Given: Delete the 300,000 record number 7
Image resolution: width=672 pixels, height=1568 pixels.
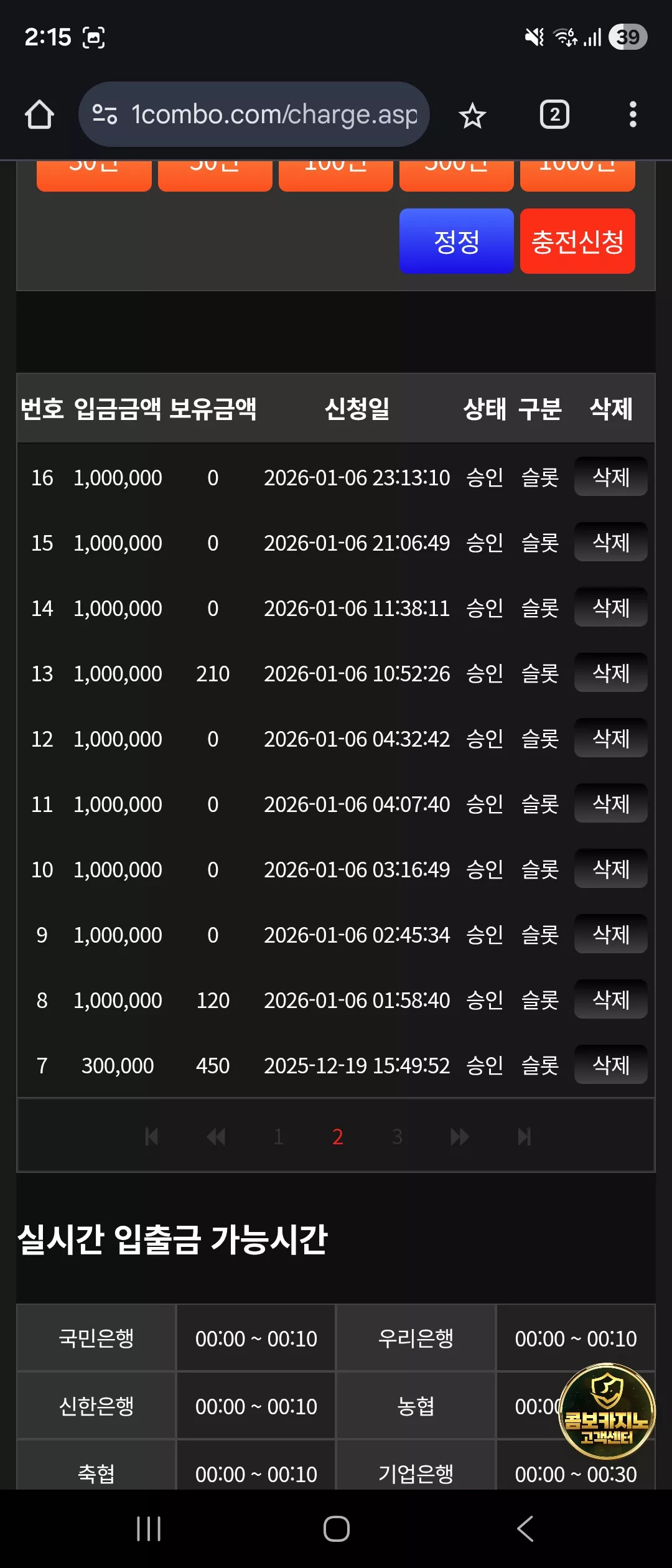Looking at the screenshot, I should pos(611,1065).
